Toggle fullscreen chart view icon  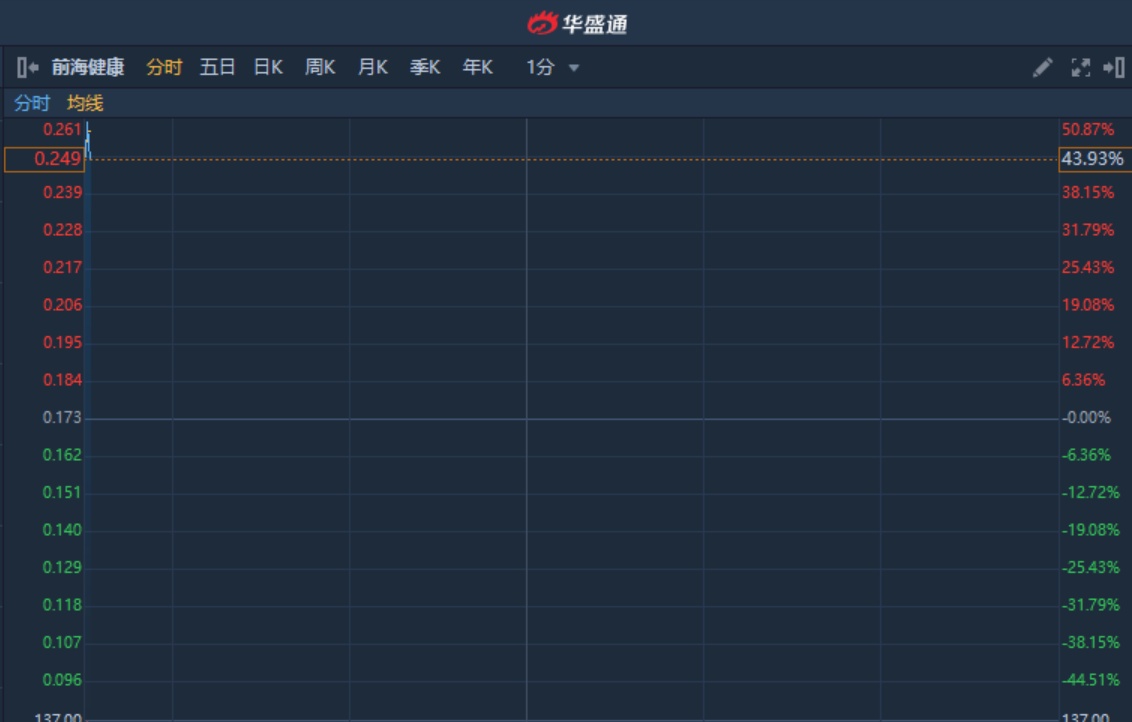pos(1081,68)
